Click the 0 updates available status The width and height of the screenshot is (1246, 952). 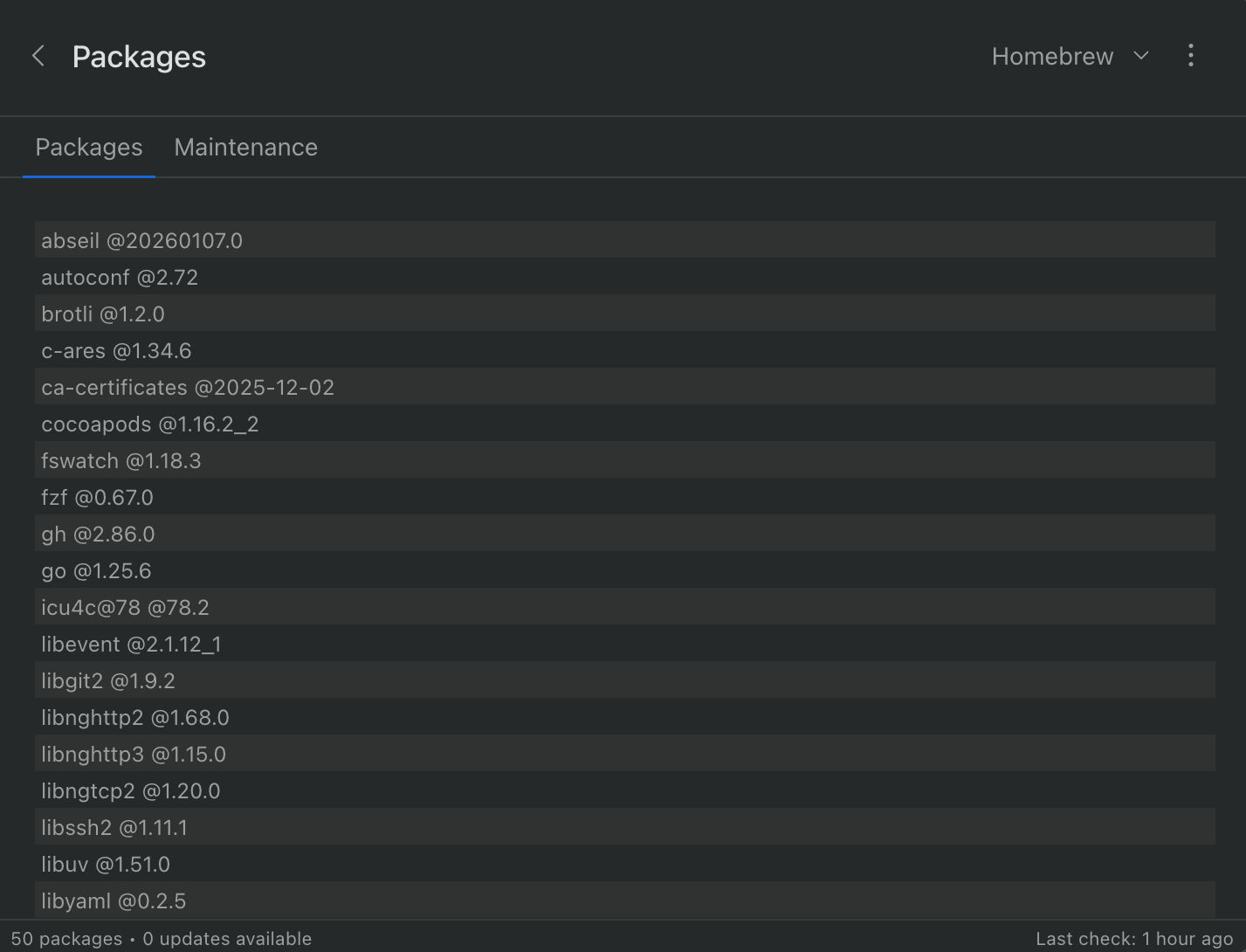coord(227,938)
